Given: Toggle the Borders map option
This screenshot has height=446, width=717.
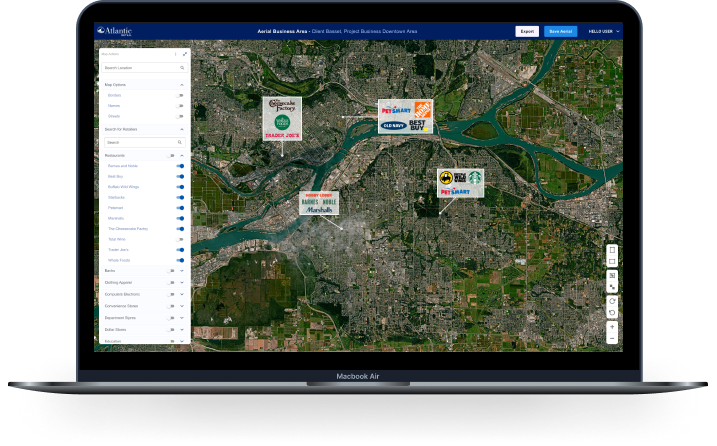Looking at the screenshot, I should [x=181, y=95].
